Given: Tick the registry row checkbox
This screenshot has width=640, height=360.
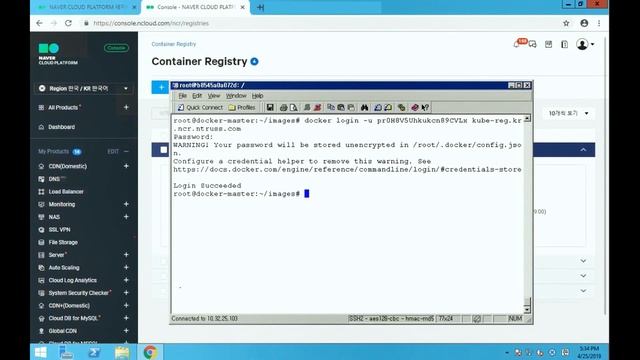Looking at the screenshot, I should 164,150.
